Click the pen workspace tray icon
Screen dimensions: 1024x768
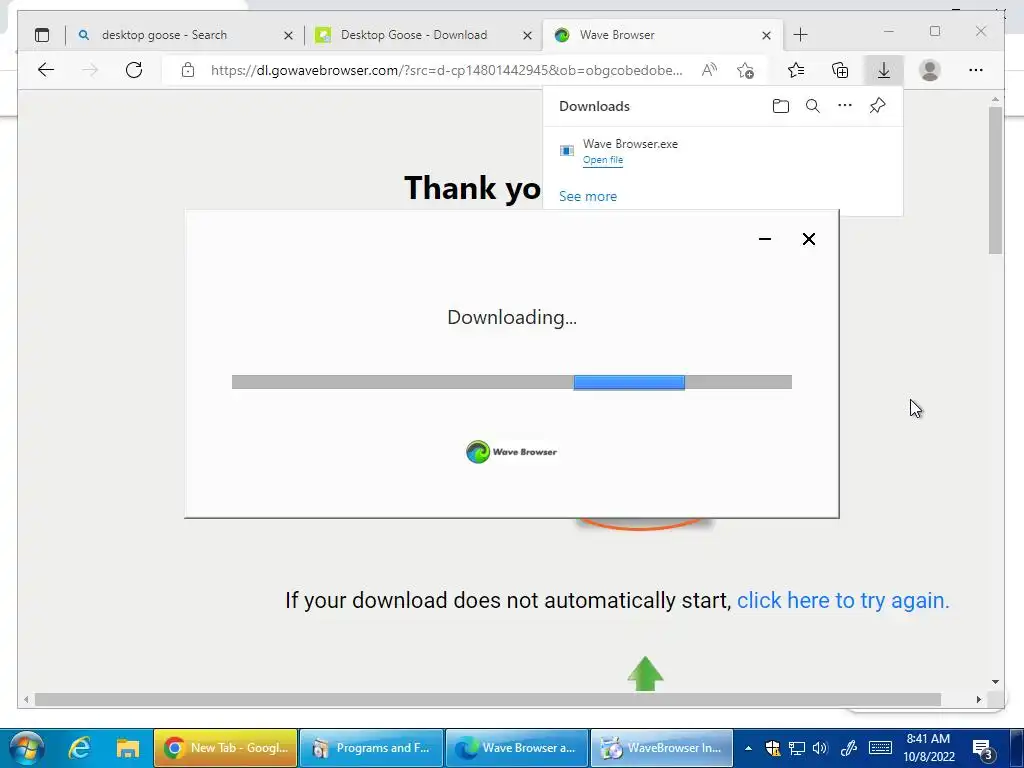click(849, 748)
